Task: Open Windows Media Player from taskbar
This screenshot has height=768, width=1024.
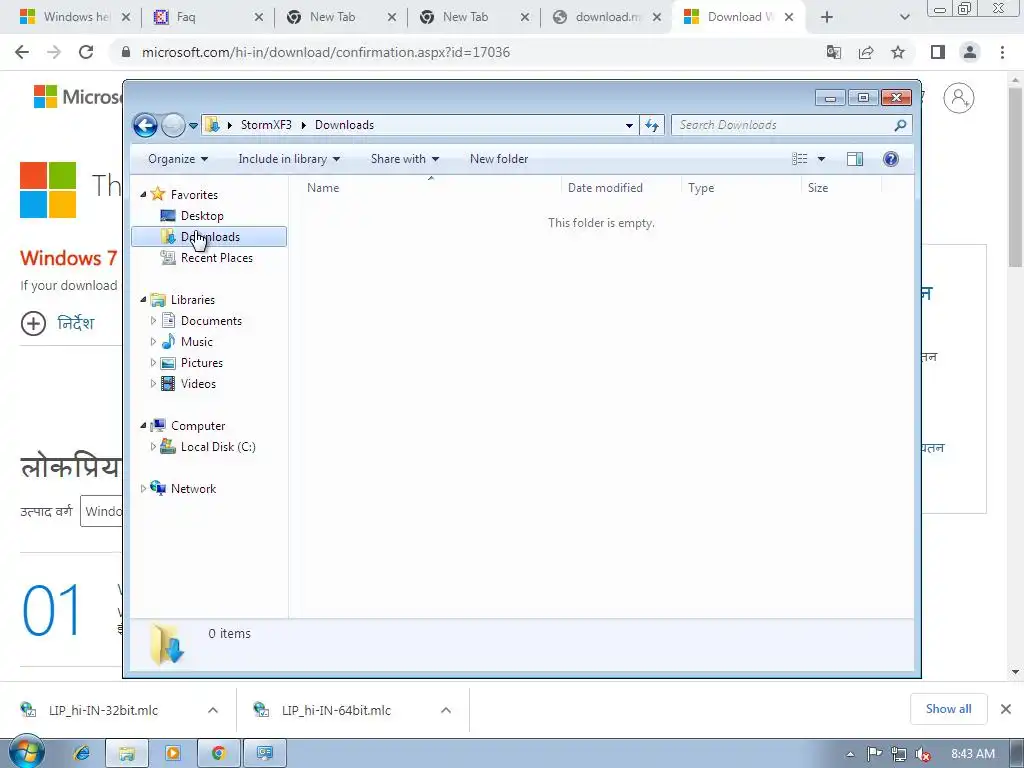Action: 173,754
